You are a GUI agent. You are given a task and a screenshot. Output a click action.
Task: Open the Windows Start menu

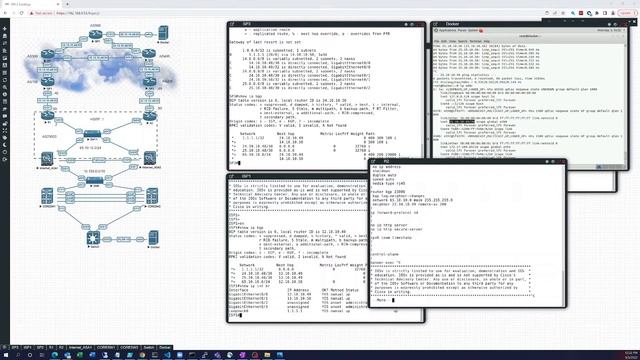[x=6, y=355]
